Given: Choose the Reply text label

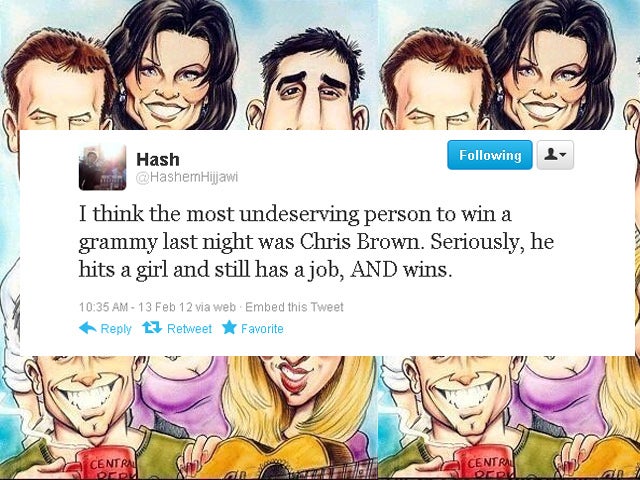Looking at the screenshot, I should 116,329.
